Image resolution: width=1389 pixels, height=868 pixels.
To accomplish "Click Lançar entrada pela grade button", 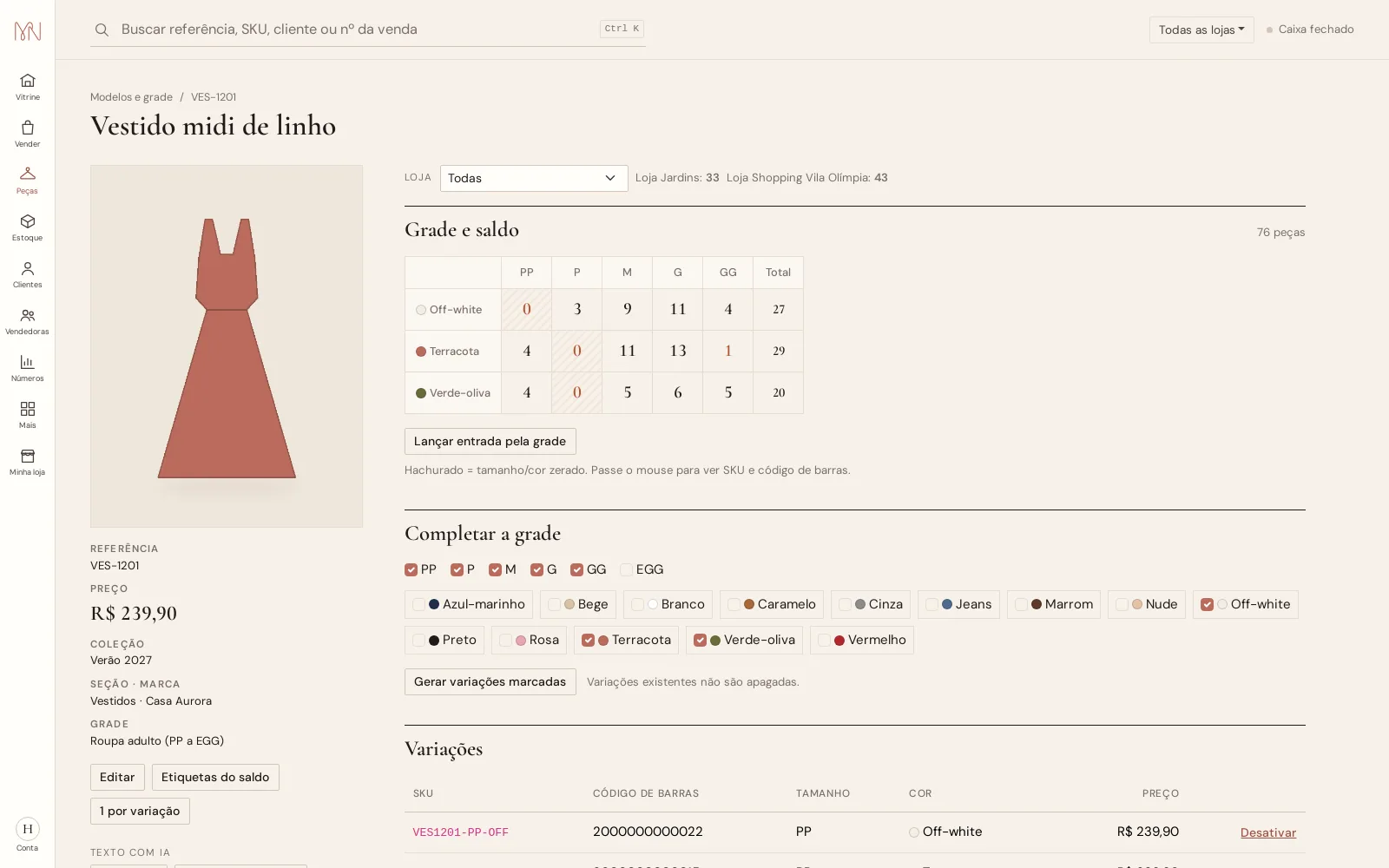I will tap(490, 441).
